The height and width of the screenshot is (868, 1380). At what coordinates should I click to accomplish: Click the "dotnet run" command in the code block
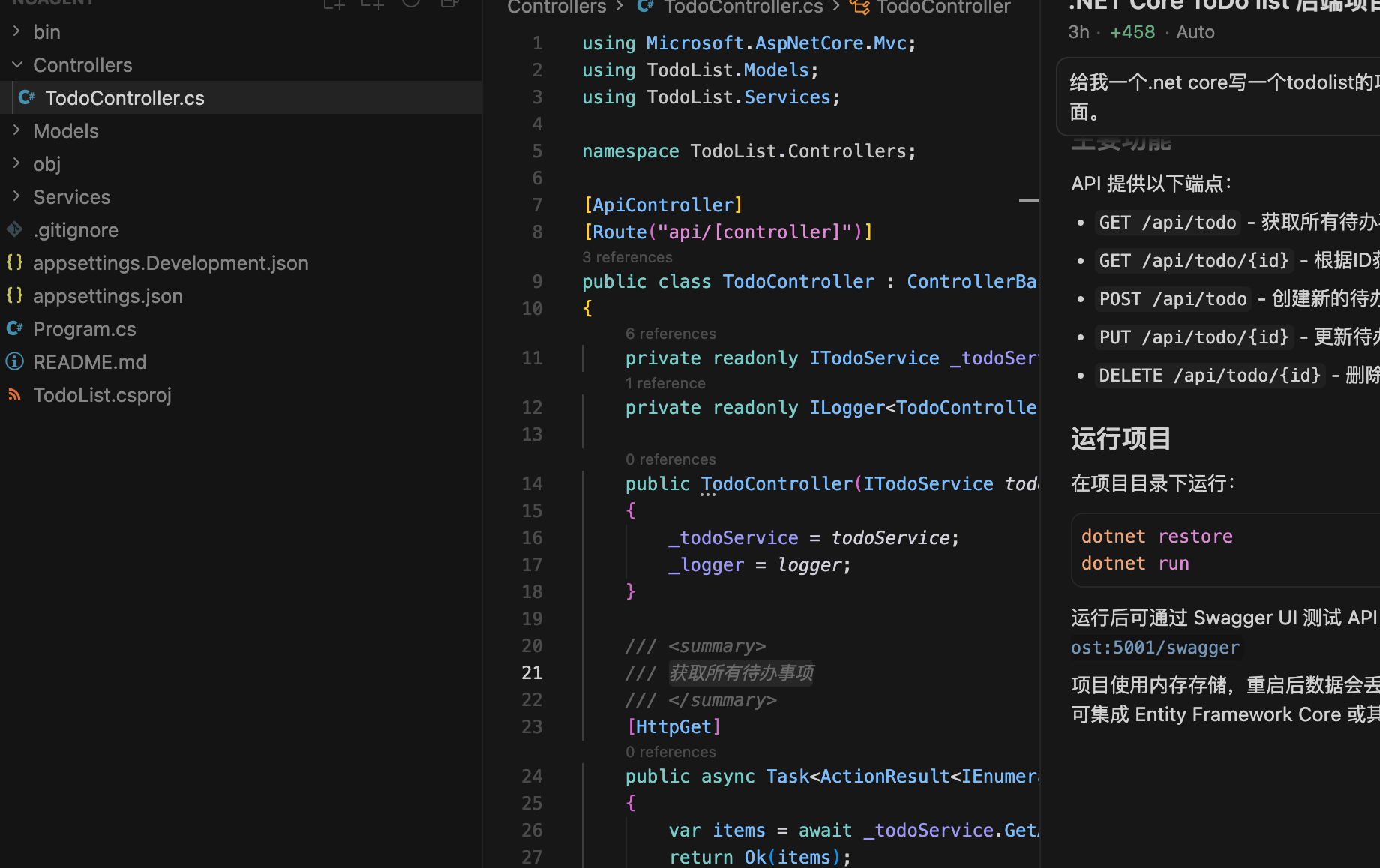[1135, 564]
